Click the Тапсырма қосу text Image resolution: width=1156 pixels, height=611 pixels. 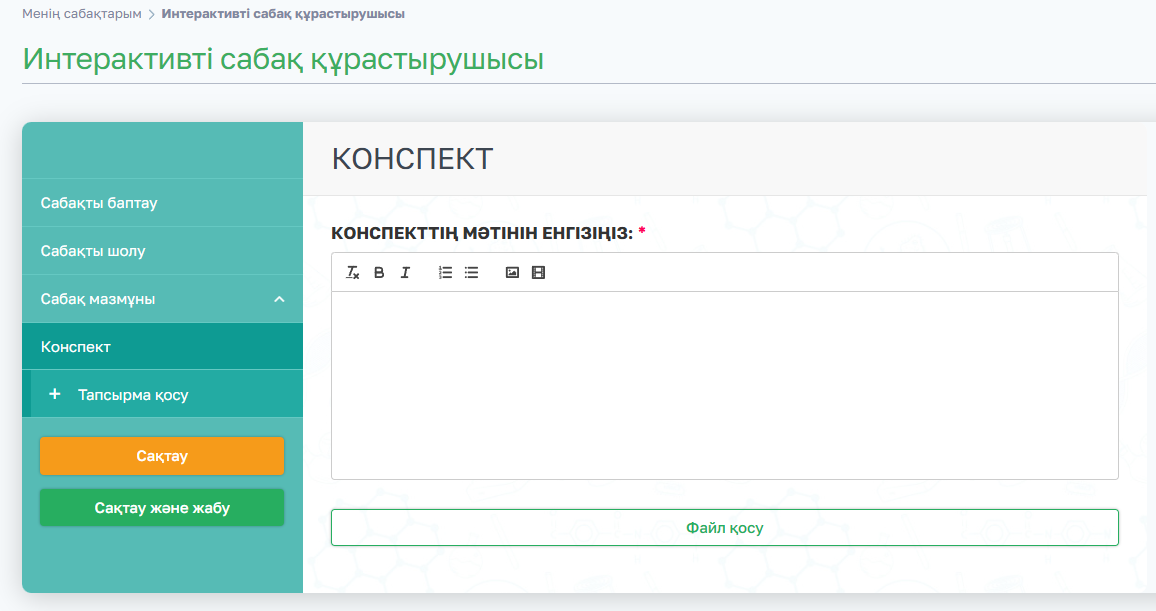tap(133, 395)
